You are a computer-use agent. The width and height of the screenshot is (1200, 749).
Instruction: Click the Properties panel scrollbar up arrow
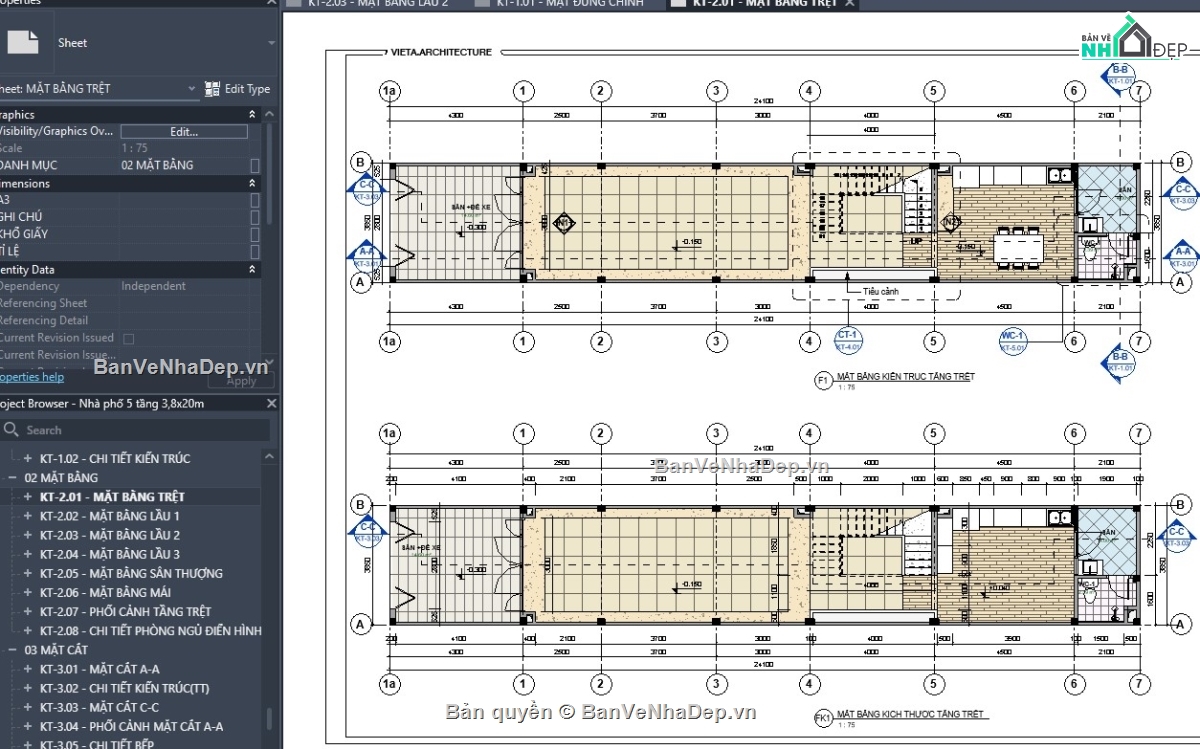[268, 115]
